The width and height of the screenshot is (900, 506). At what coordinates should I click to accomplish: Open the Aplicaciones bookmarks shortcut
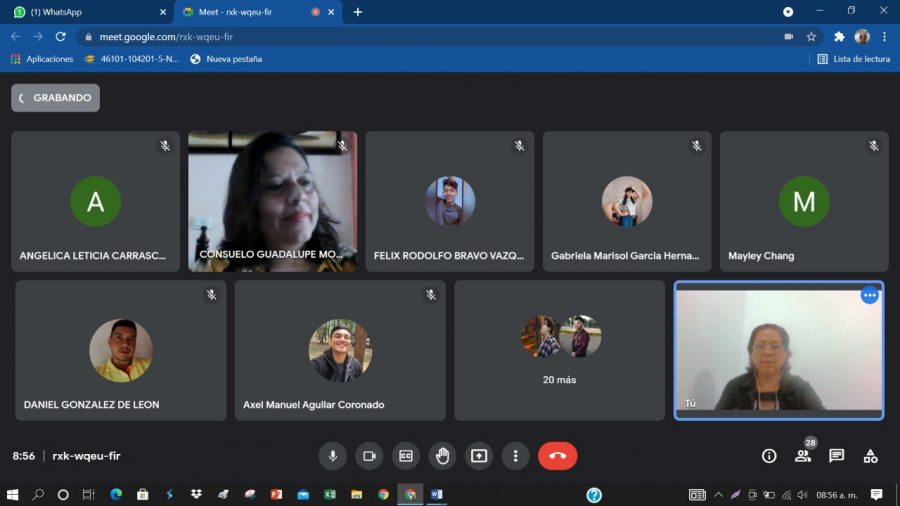tap(41, 59)
